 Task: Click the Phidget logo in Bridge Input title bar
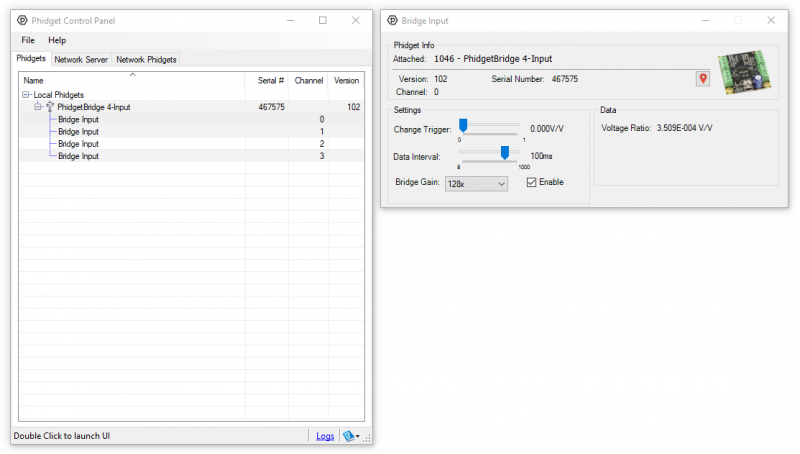392,20
